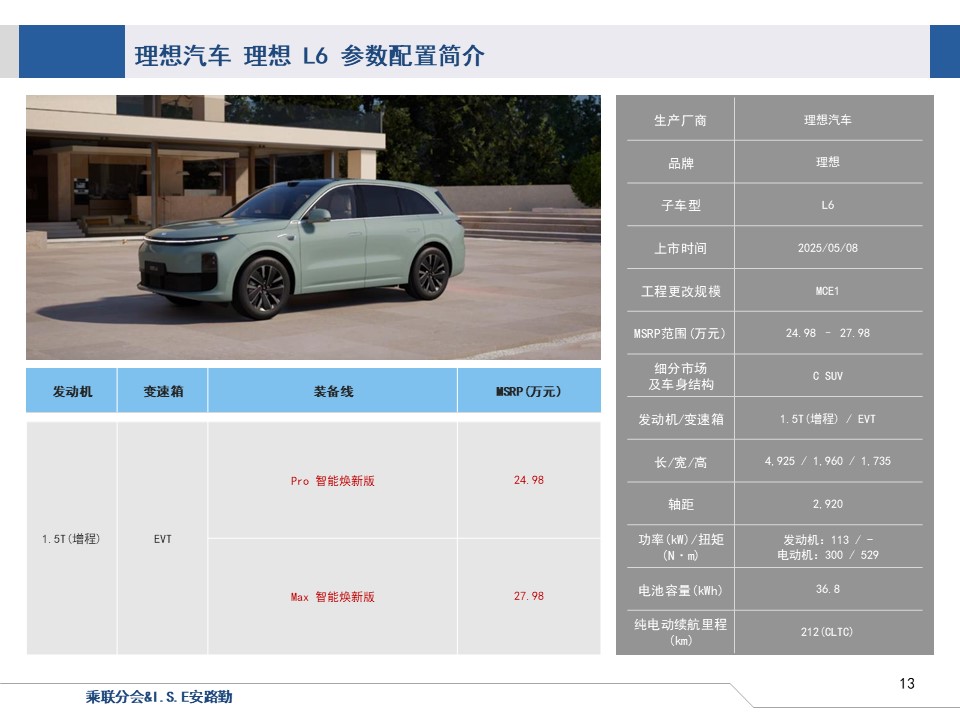The height and width of the screenshot is (720, 960).
Task: Click the MSRP范围(万元) label
Action: tap(680, 333)
